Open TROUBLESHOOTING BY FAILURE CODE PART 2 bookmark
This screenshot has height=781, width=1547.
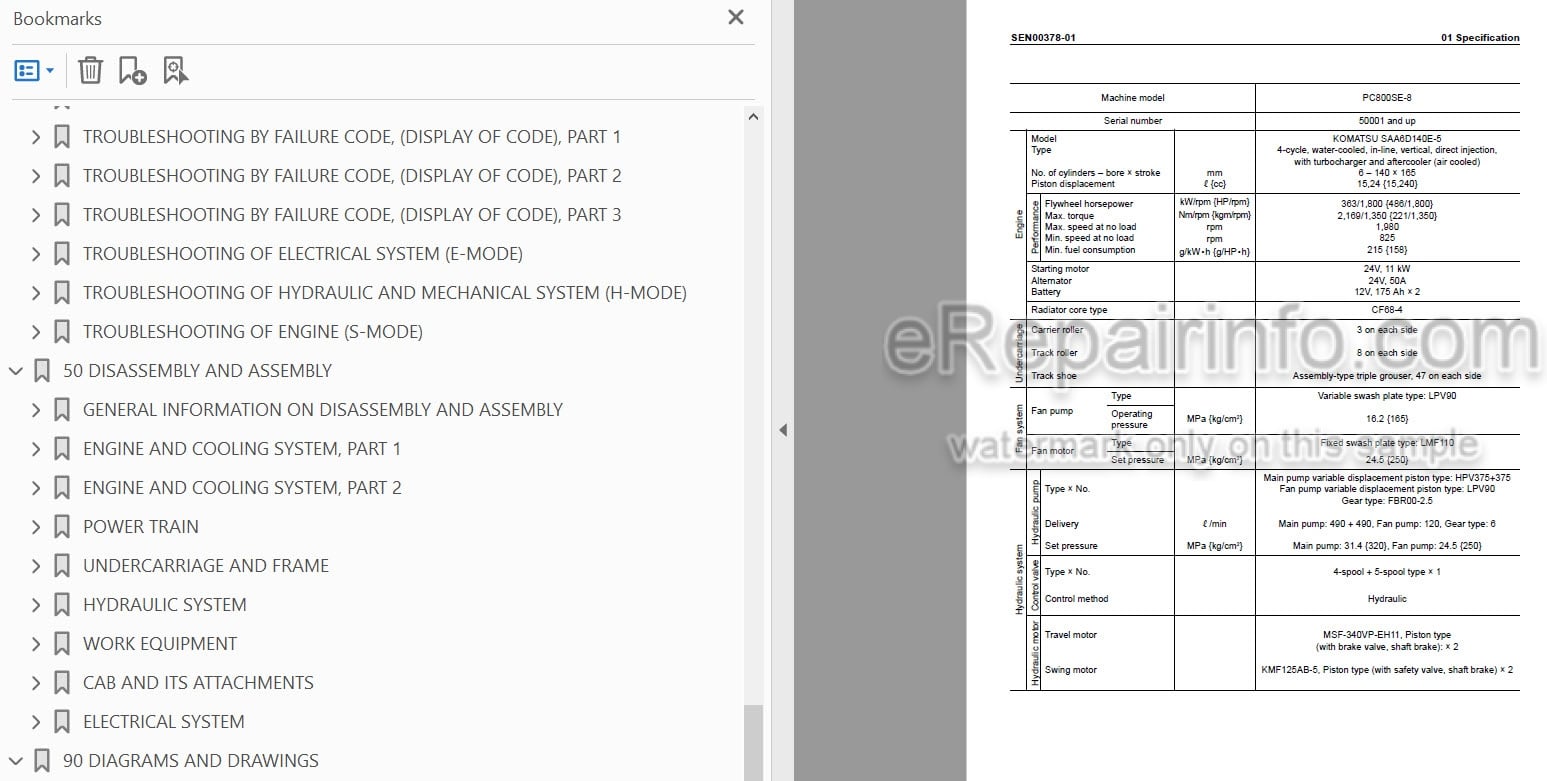pyautogui.click(x=352, y=176)
